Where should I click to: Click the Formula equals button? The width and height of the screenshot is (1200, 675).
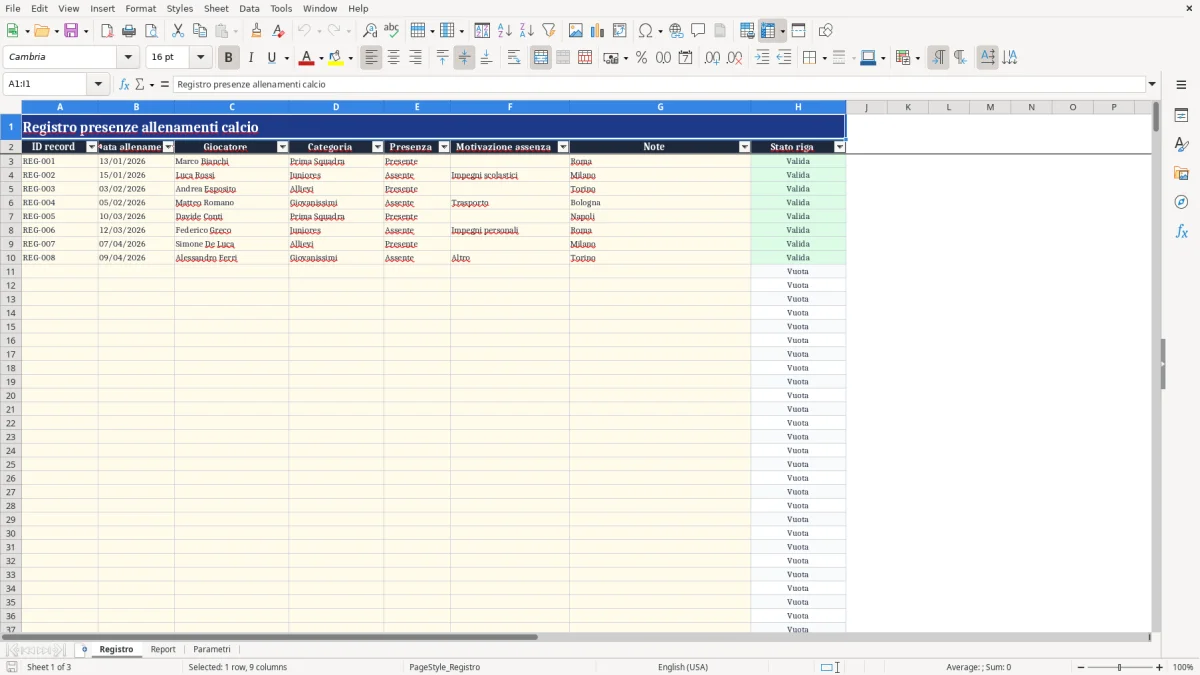(x=165, y=84)
